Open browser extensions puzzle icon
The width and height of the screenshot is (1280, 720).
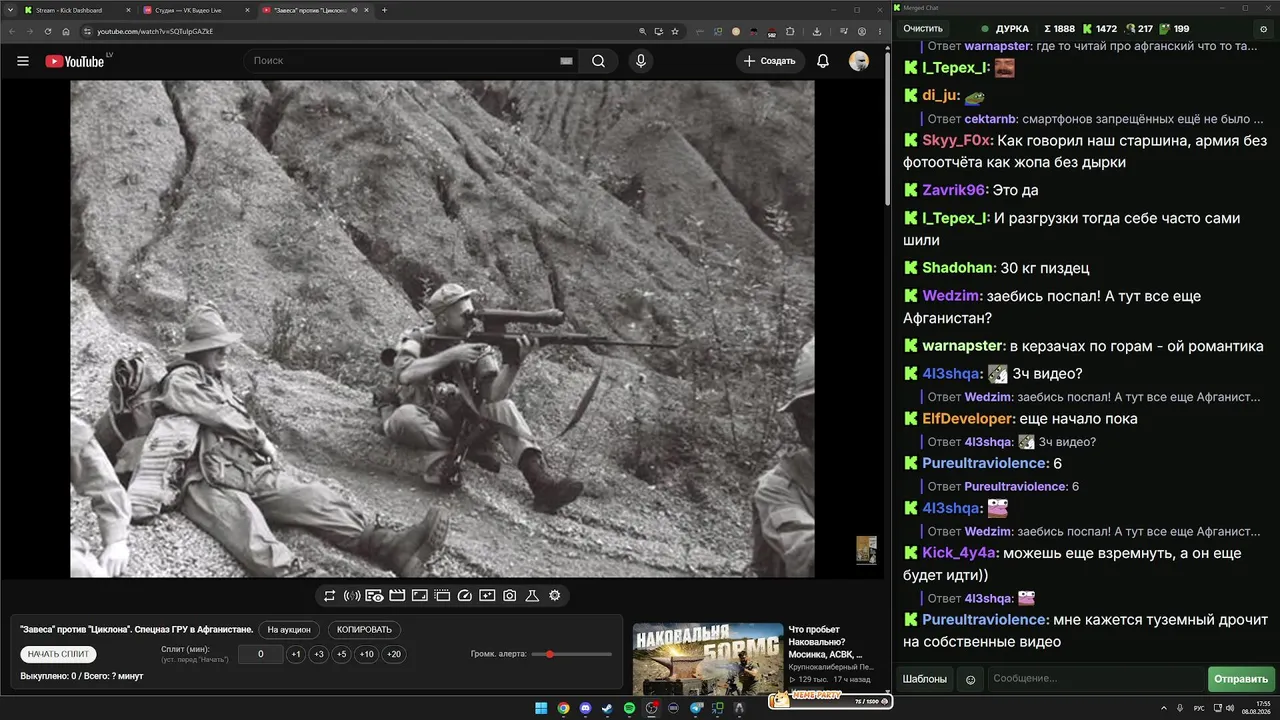coord(790,31)
